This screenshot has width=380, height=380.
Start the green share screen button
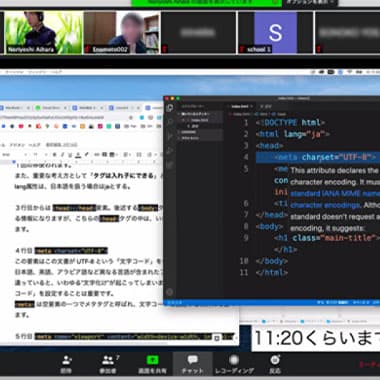pyautogui.click(x=152, y=364)
